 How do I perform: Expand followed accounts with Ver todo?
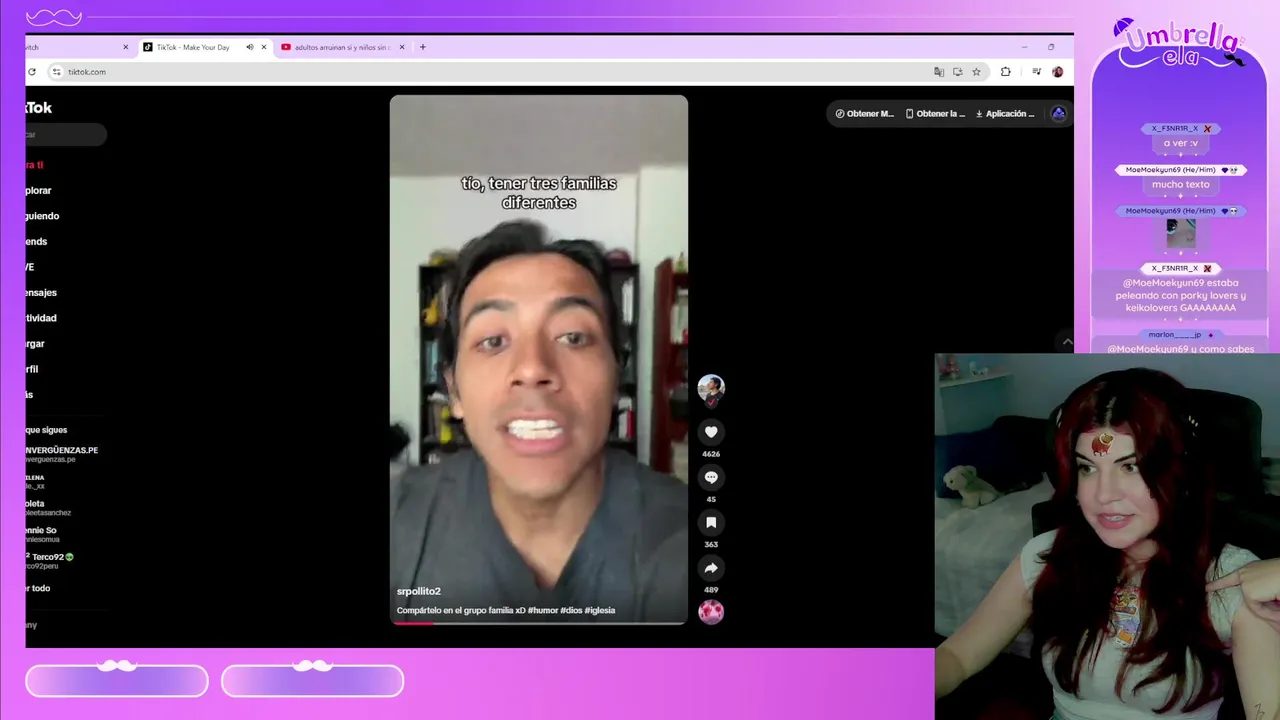39,588
